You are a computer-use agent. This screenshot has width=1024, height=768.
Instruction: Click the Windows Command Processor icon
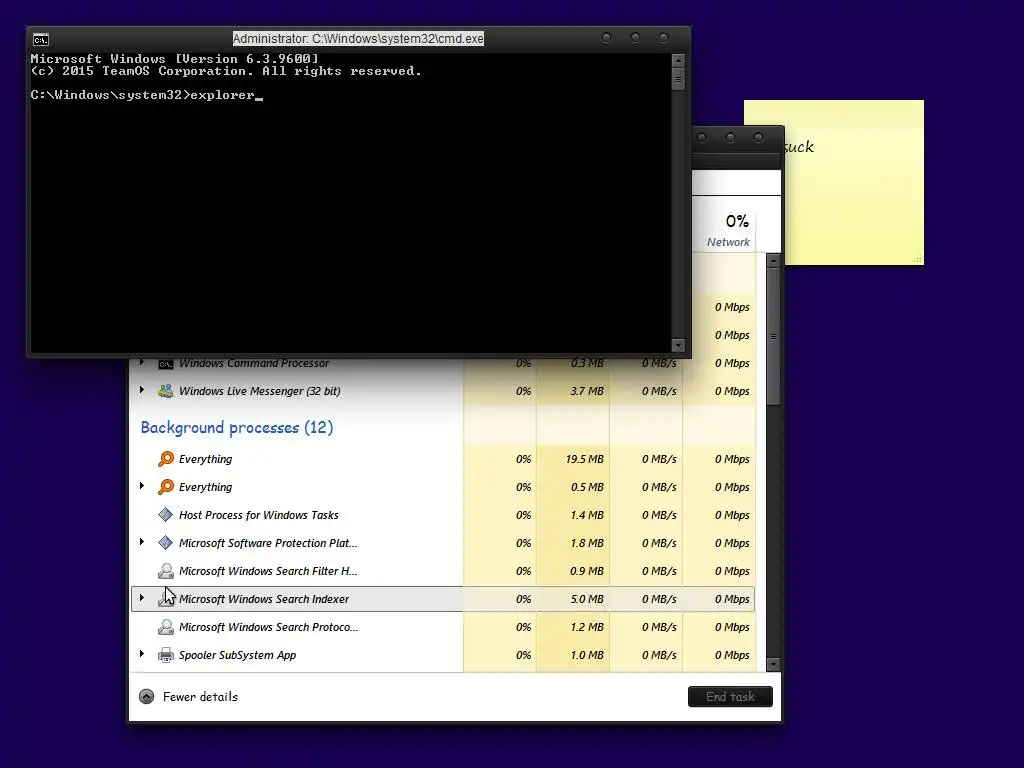pyautogui.click(x=166, y=363)
